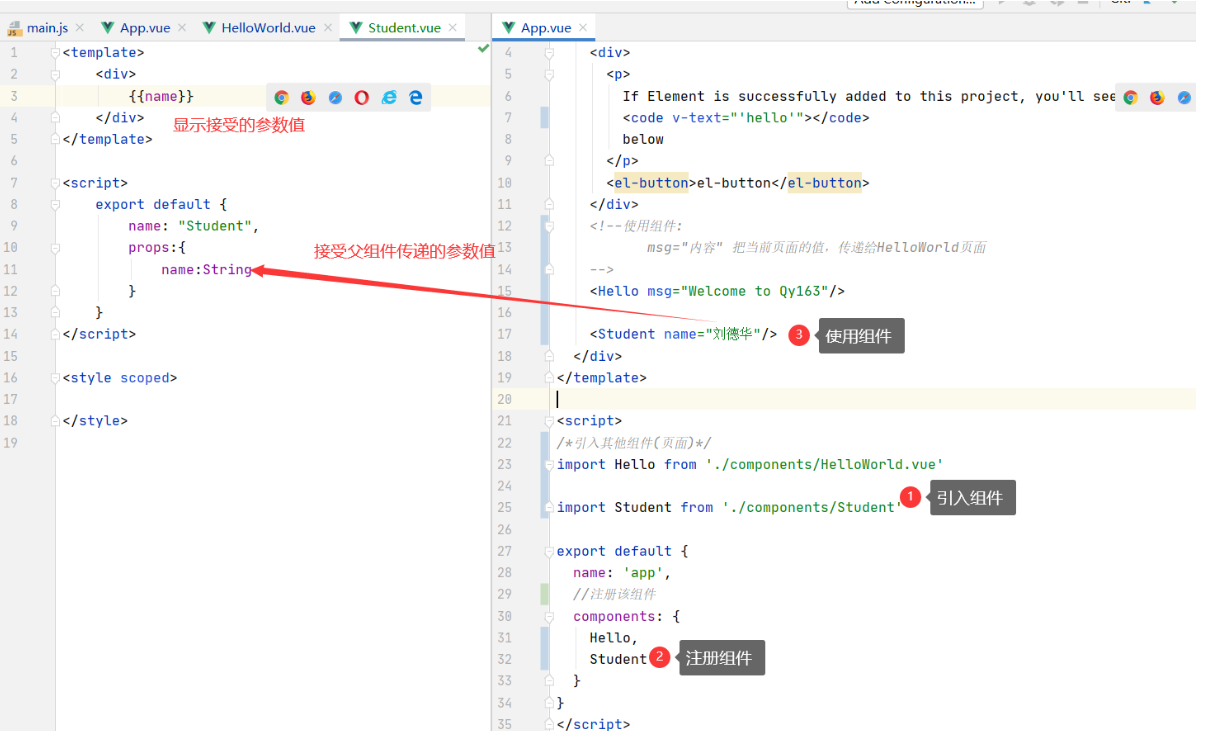The width and height of the screenshot is (1214, 731).
Task: Place cursor on {{name}} in Student.vue
Action: (x=161, y=96)
